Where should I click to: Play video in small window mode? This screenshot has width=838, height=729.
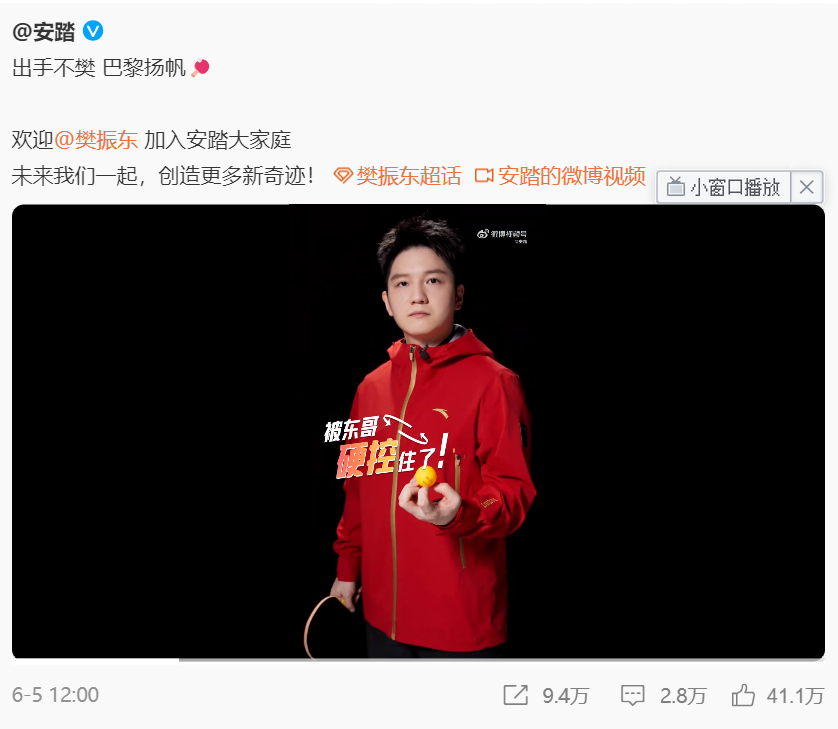(724, 187)
